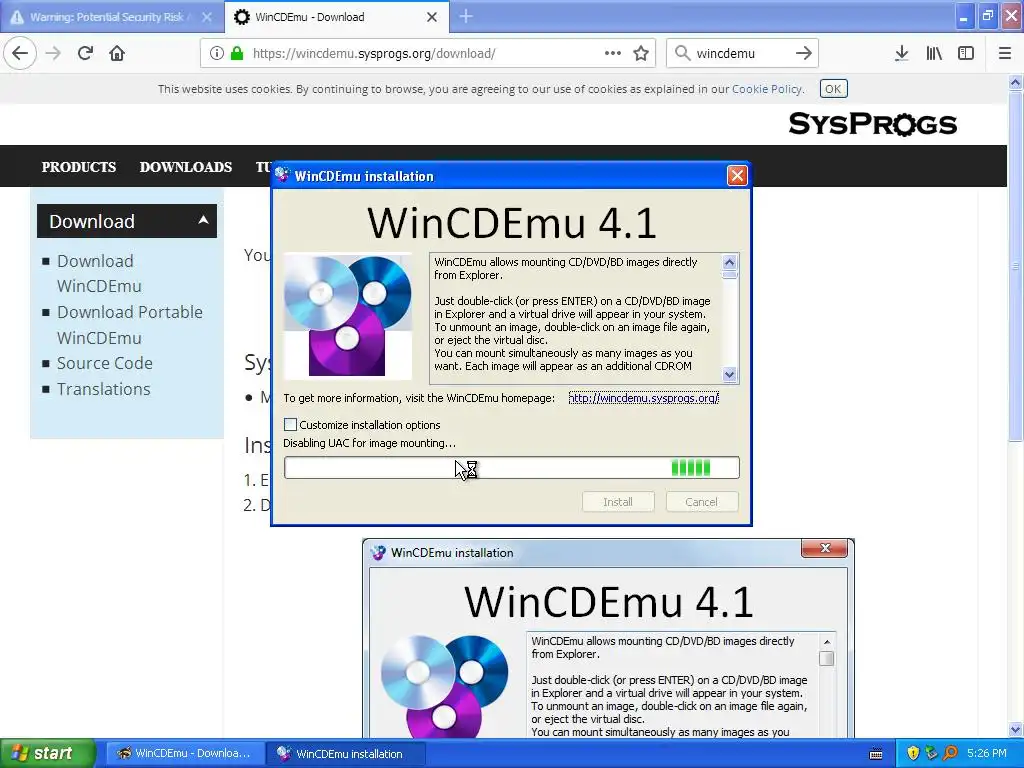The width and height of the screenshot is (1024, 768).
Task: Follow the wincdemu.sysprogs.org homepage link
Action: 643,398
